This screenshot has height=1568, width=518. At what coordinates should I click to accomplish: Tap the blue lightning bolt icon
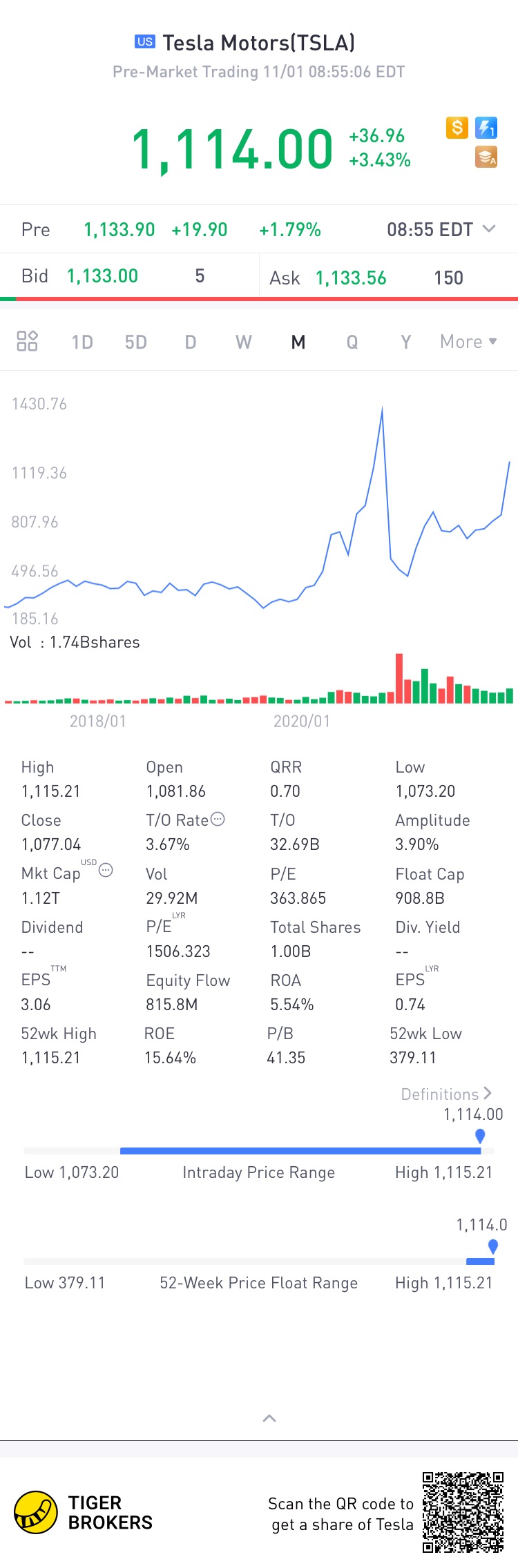point(486,128)
